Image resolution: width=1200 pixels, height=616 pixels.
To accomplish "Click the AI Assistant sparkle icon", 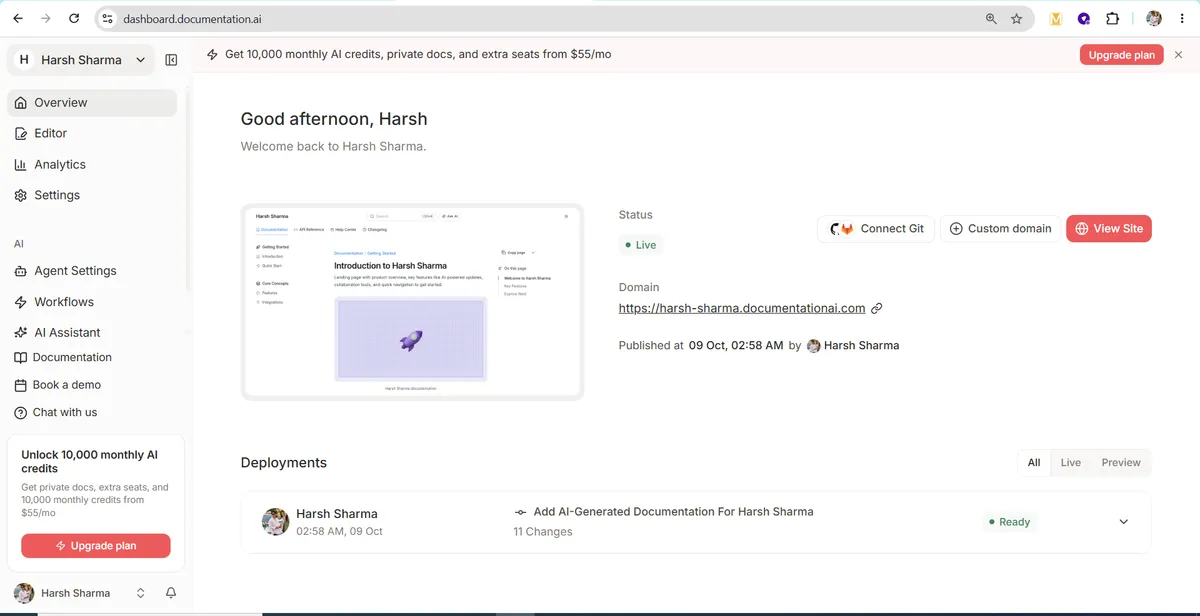I will pyautogui.click(x=21, y=333).
